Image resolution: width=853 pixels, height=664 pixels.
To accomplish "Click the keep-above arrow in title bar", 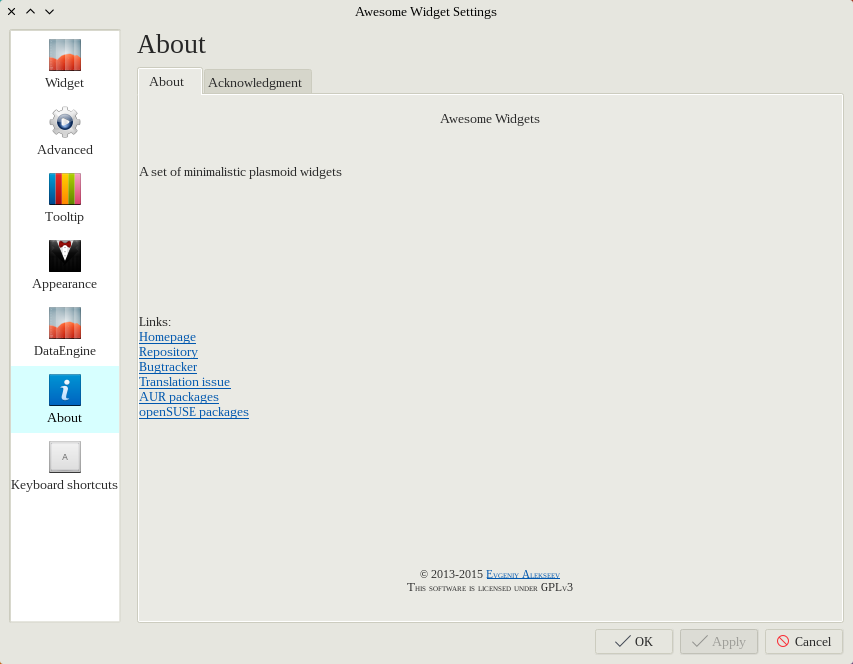I will coord(30,12).
